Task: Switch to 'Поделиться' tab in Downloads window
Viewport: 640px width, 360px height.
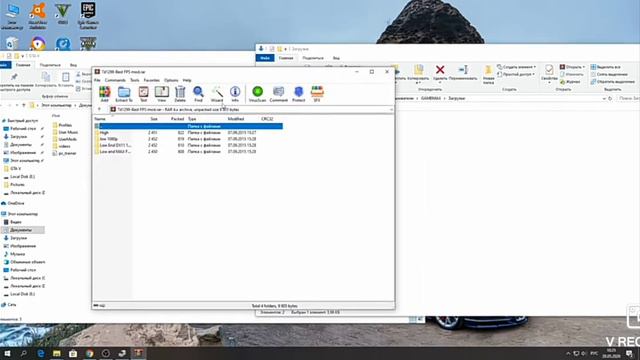Action: tap(313, 58)
